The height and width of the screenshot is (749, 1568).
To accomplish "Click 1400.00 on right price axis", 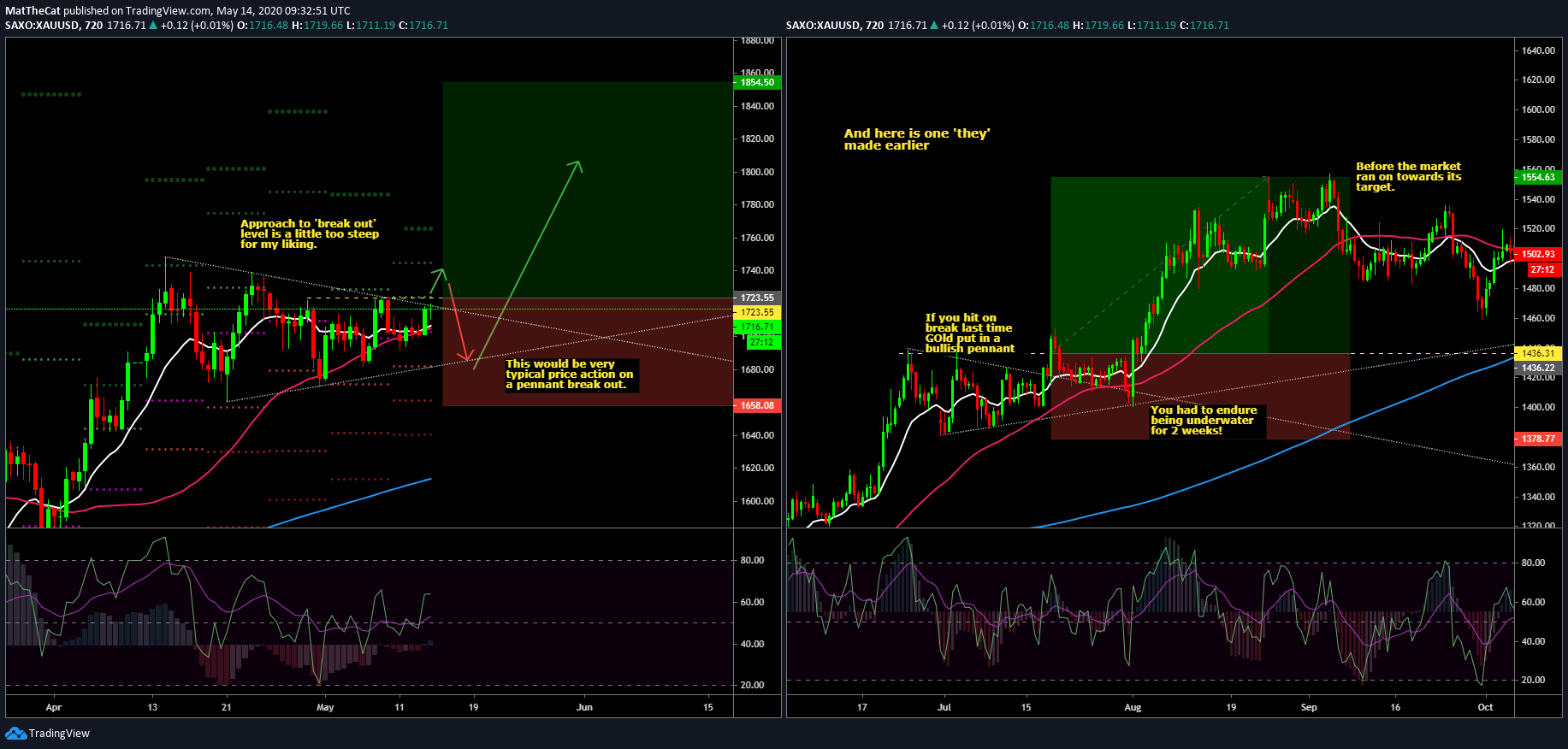I will click(1538, 407).
